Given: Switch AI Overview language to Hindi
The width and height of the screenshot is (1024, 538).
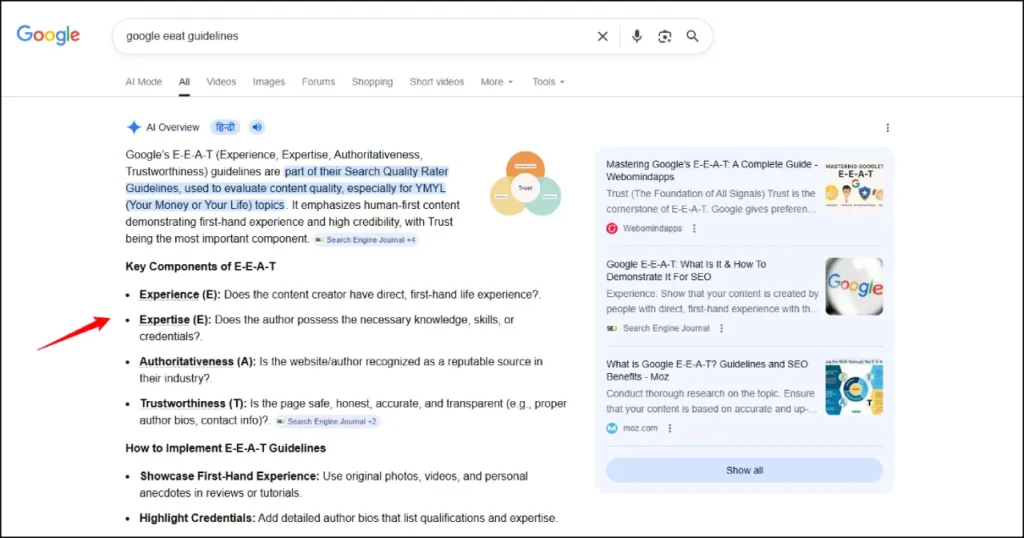Looking at the screenshot, I should pyautogui.click(x=225, y=127).
